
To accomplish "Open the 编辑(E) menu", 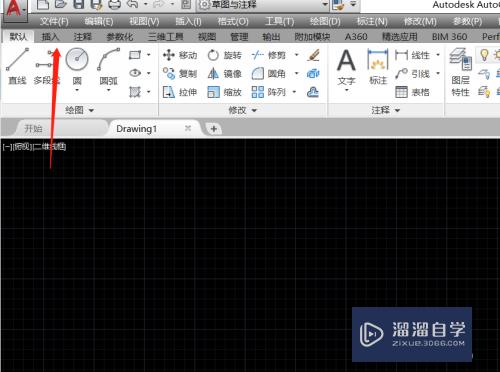I will point(99,22).
